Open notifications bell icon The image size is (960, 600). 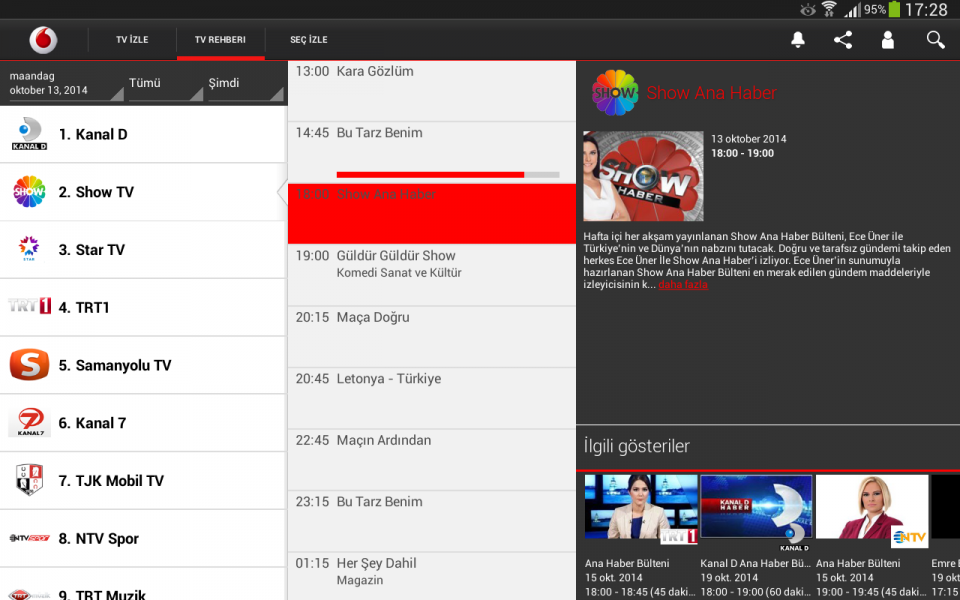point(798,40)
